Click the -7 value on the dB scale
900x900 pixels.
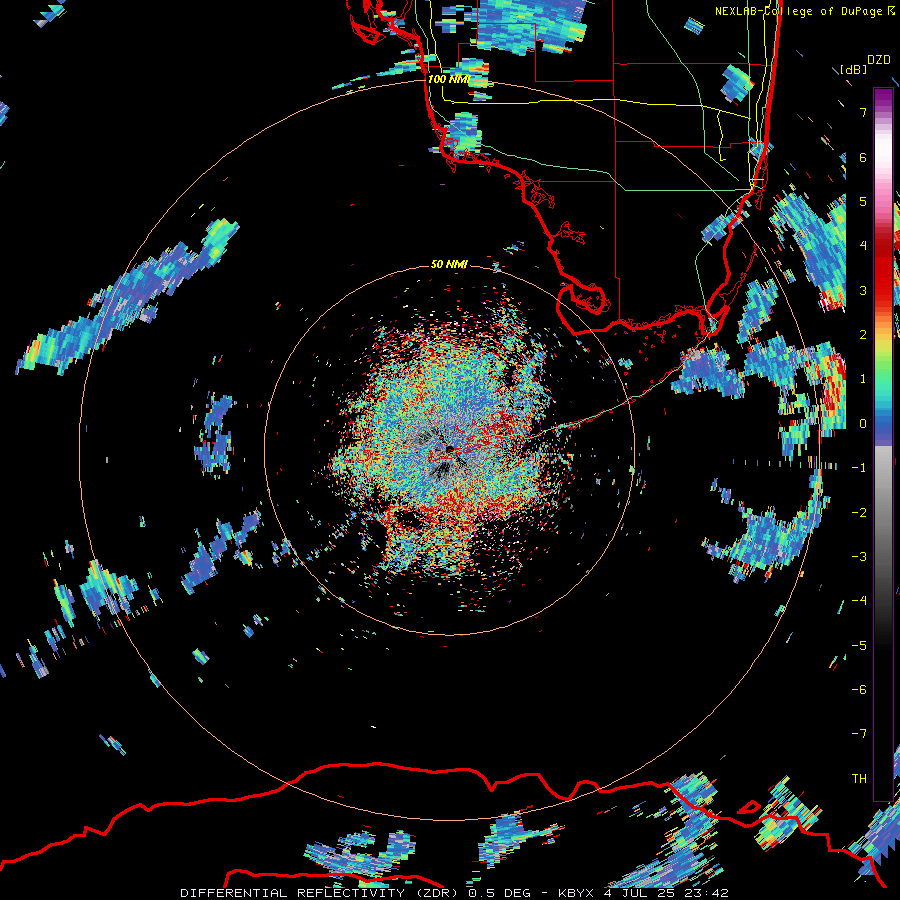[859, 734]
